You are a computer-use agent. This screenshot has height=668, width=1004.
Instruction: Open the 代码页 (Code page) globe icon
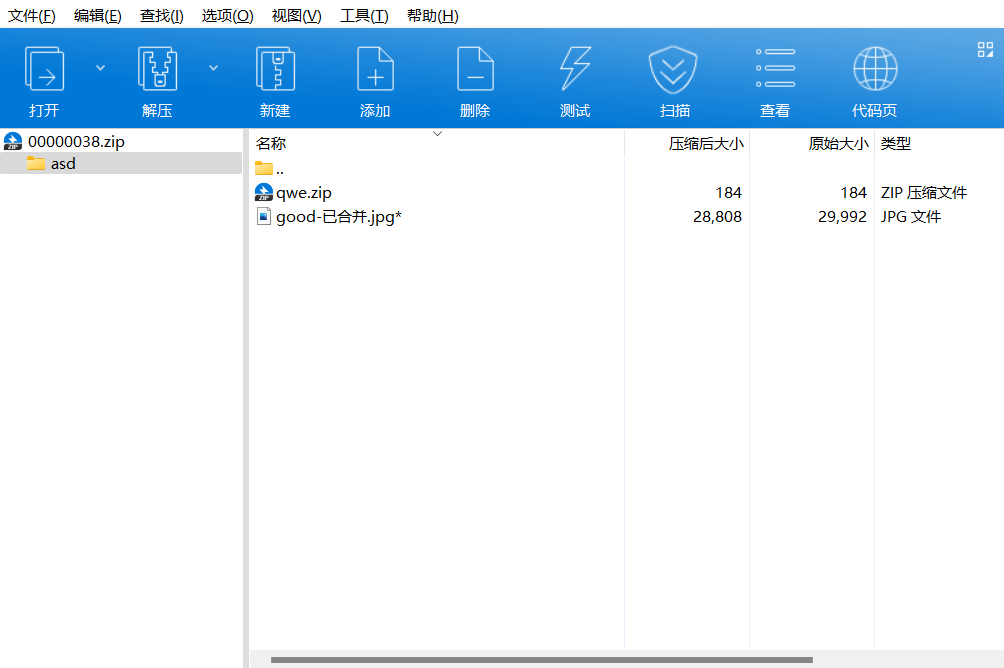[875, 77]
